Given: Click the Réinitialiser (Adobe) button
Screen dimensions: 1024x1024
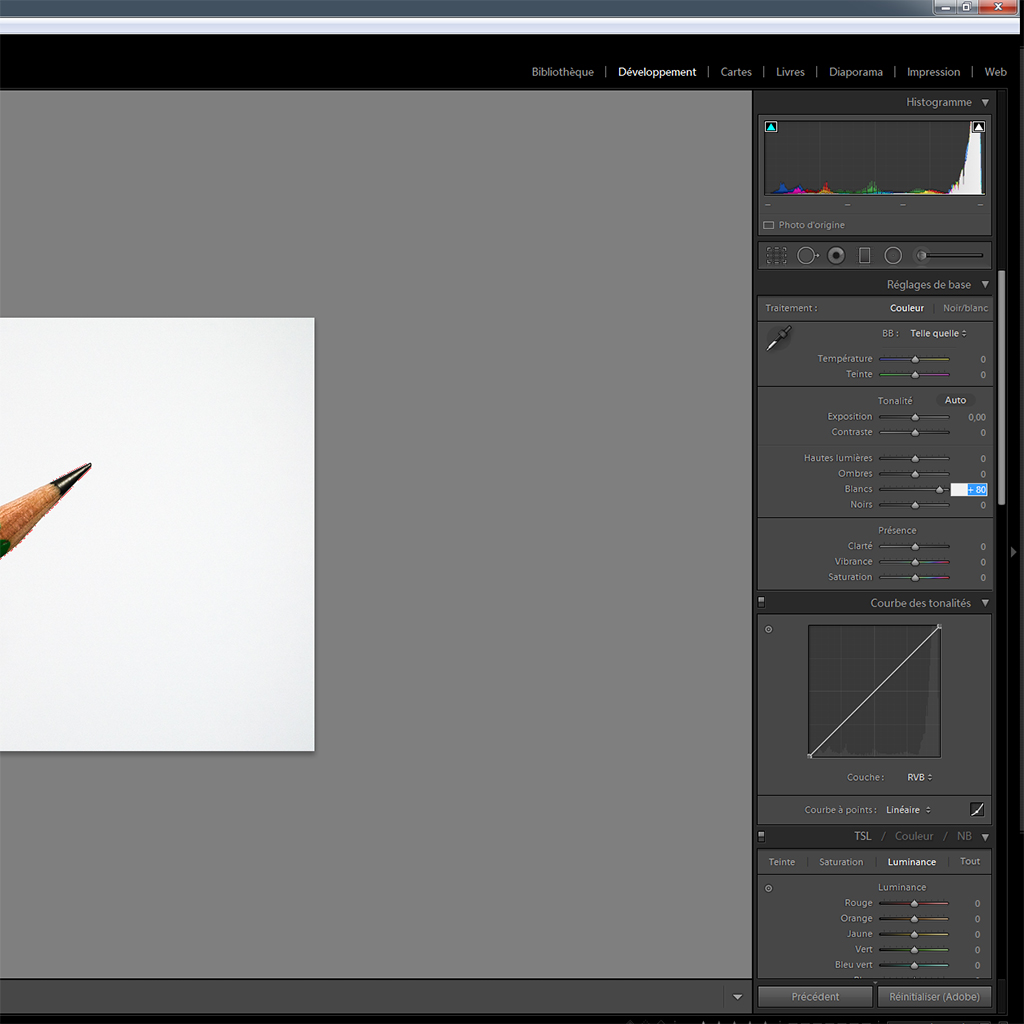Looking at the screenshot, I should (x=934, y=996).
